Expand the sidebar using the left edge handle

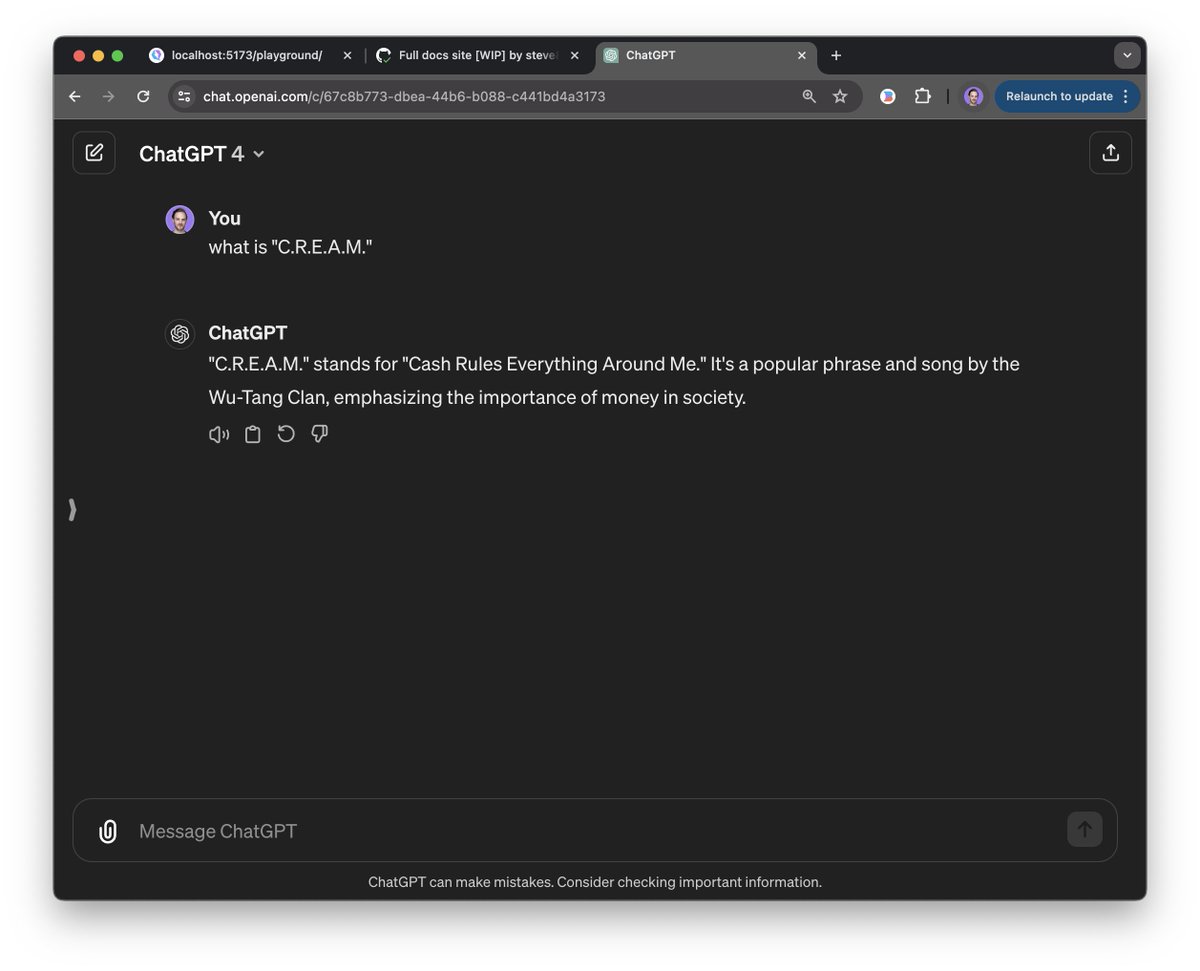pyautogui.click(x=72, y=510)
